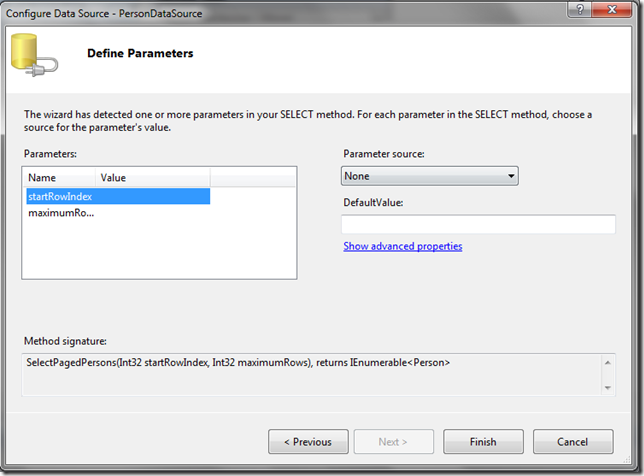
Task: Open Show advanced properties link
Action: [x=402, y=246]
